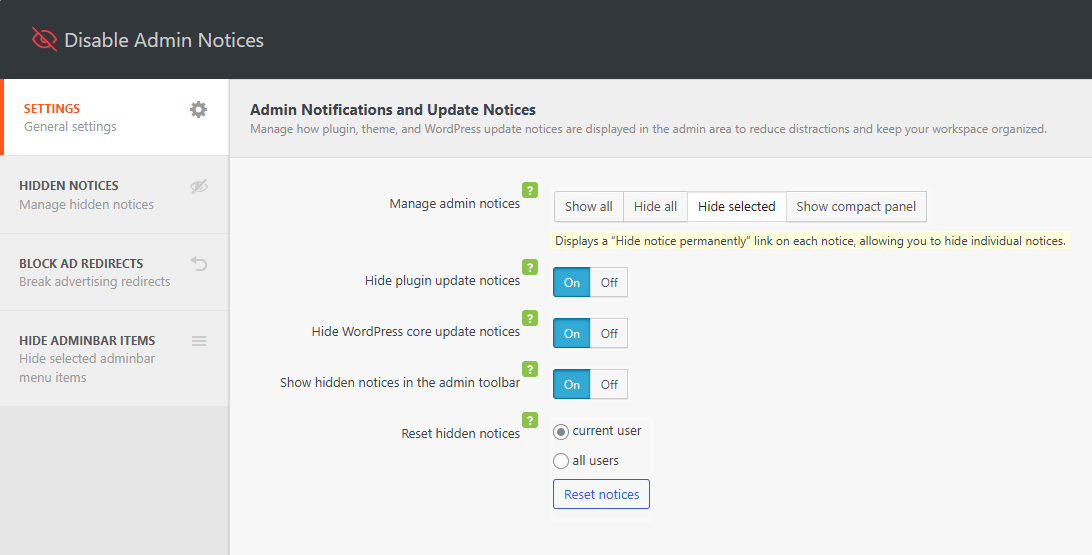
Task: Click help icon beside Hide WordPress core updates
Action: [x=530, y=318]
